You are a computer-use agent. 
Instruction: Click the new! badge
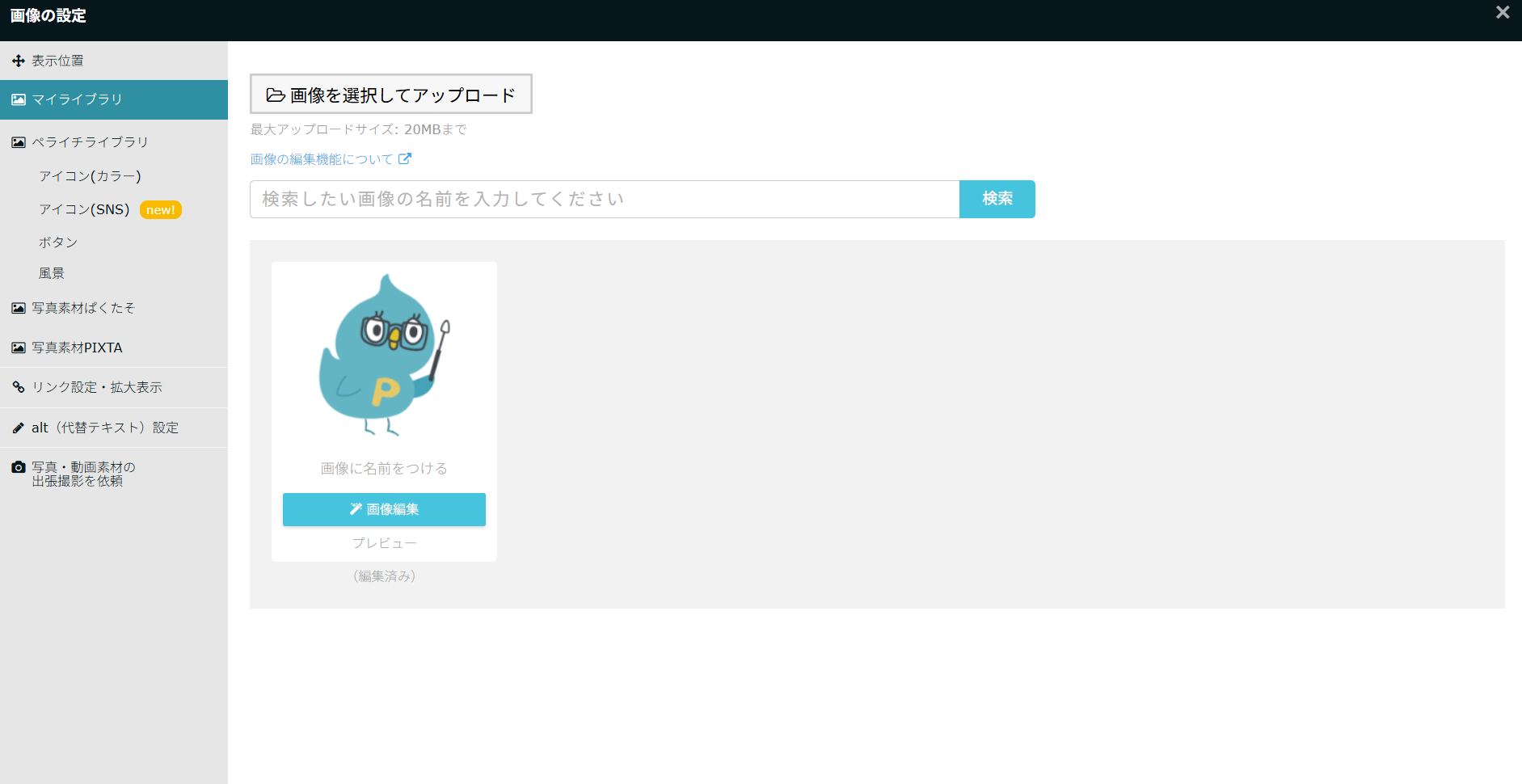[x=161, y=210]
